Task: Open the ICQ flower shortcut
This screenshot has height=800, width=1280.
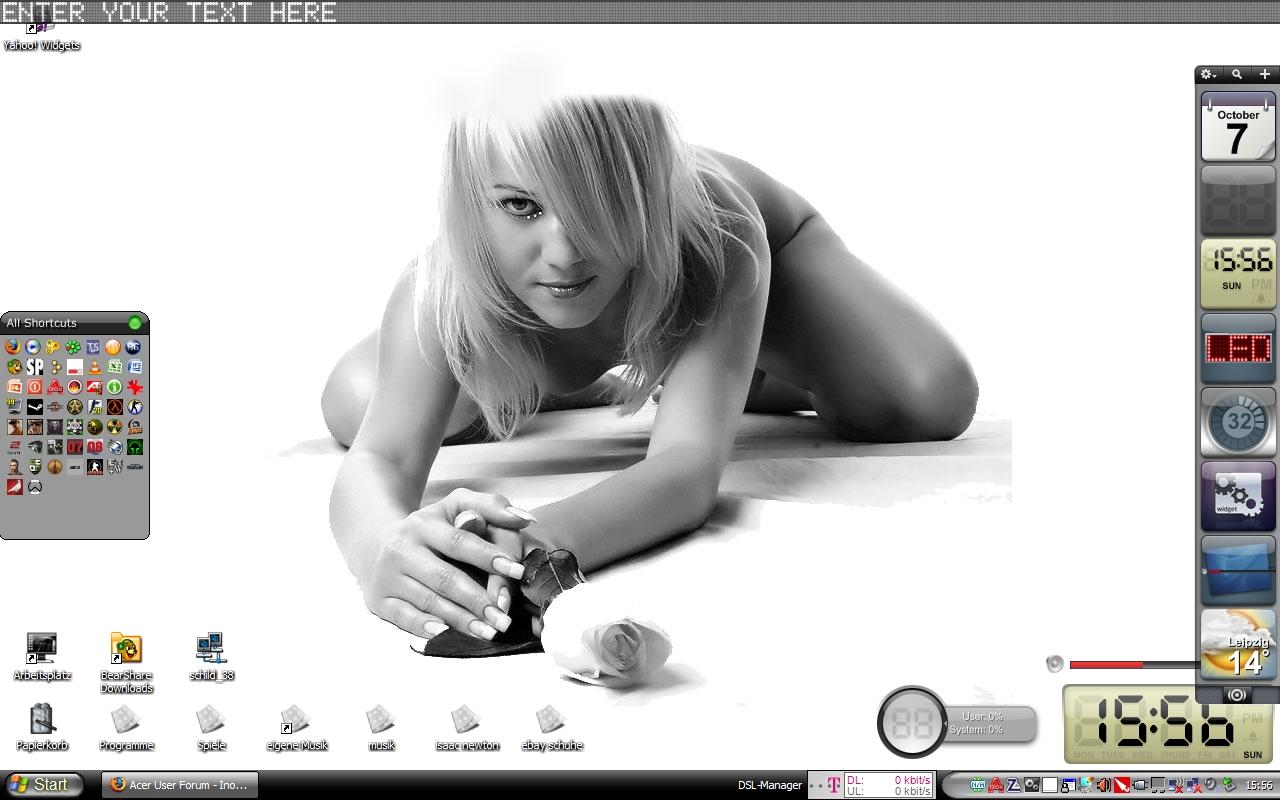Action: pyautogui.click(x=73, y=347)
